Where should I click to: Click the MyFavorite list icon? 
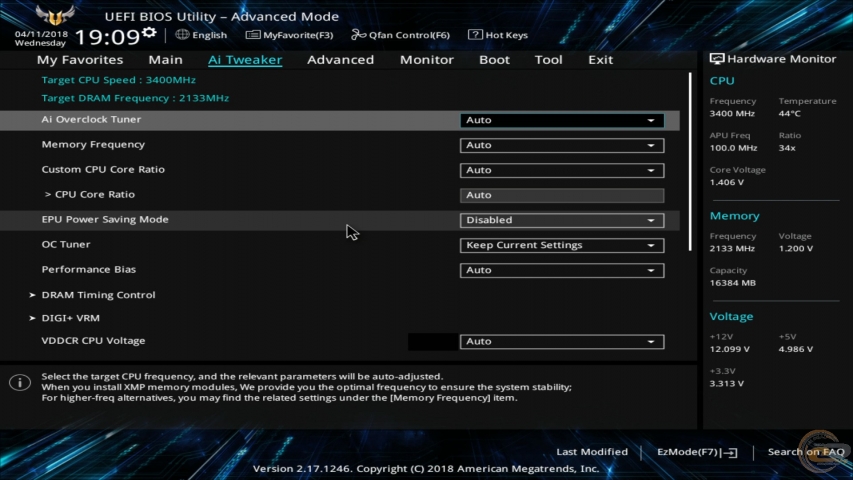[x=252, y=35]
